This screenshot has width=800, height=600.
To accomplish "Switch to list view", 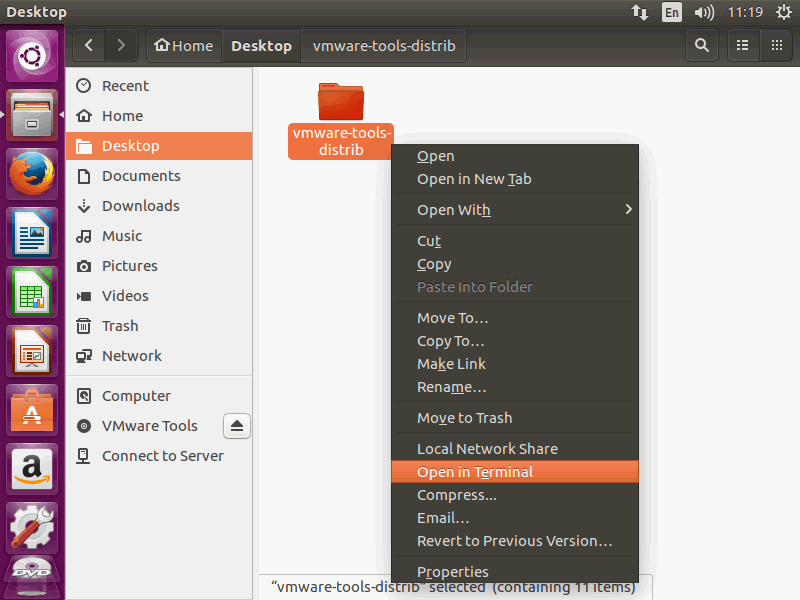I will coord(743,45).
